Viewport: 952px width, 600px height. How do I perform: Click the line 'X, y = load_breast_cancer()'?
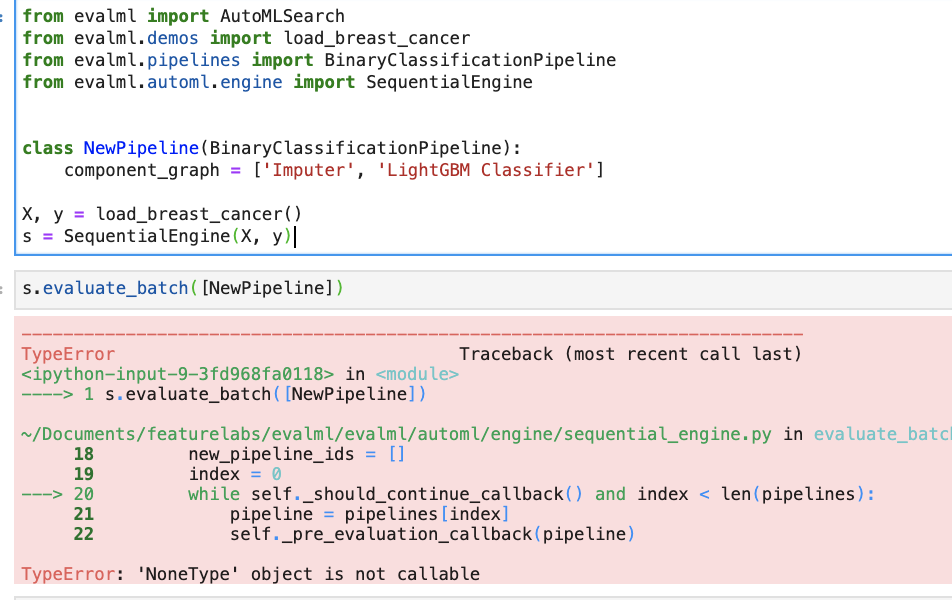pyautogui.click(x=162, y=214)
